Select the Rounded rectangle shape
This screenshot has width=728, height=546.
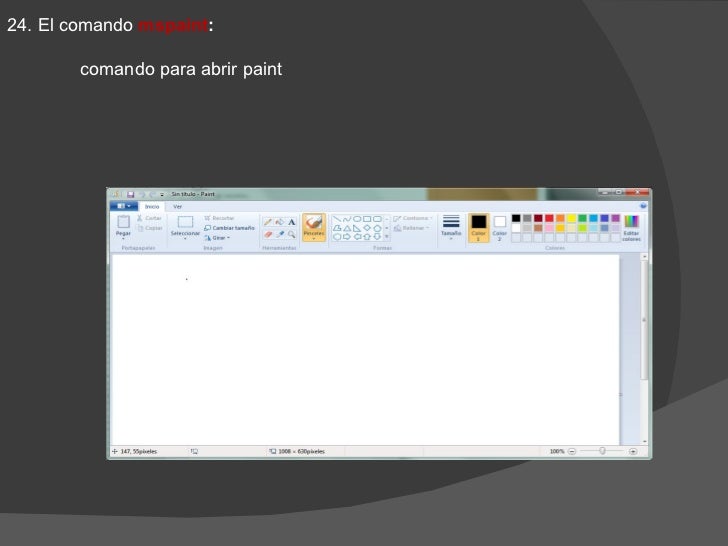[377, 219]
